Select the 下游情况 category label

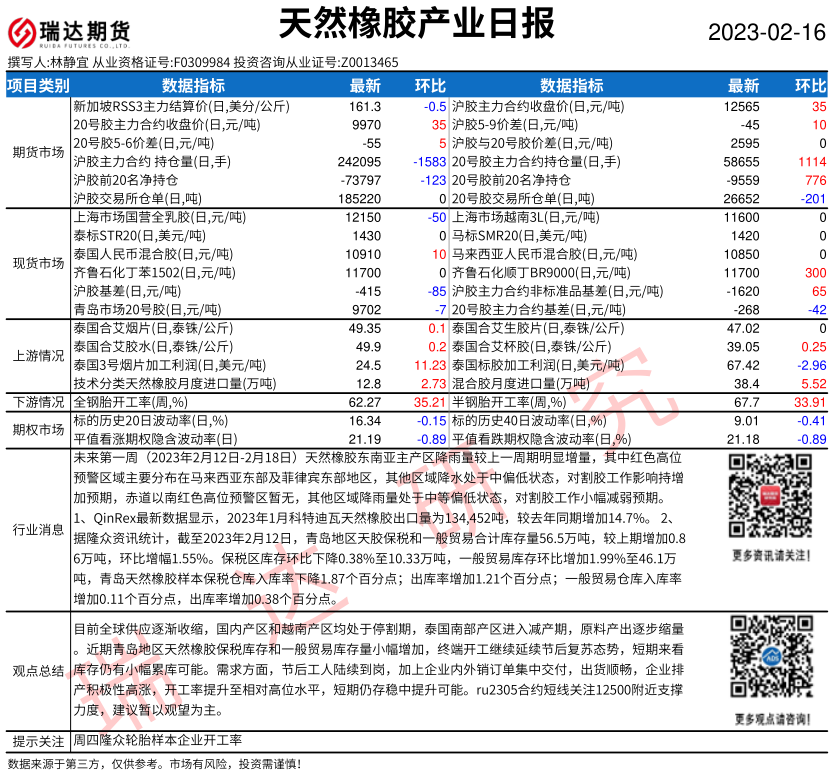[x=38, y=401]
